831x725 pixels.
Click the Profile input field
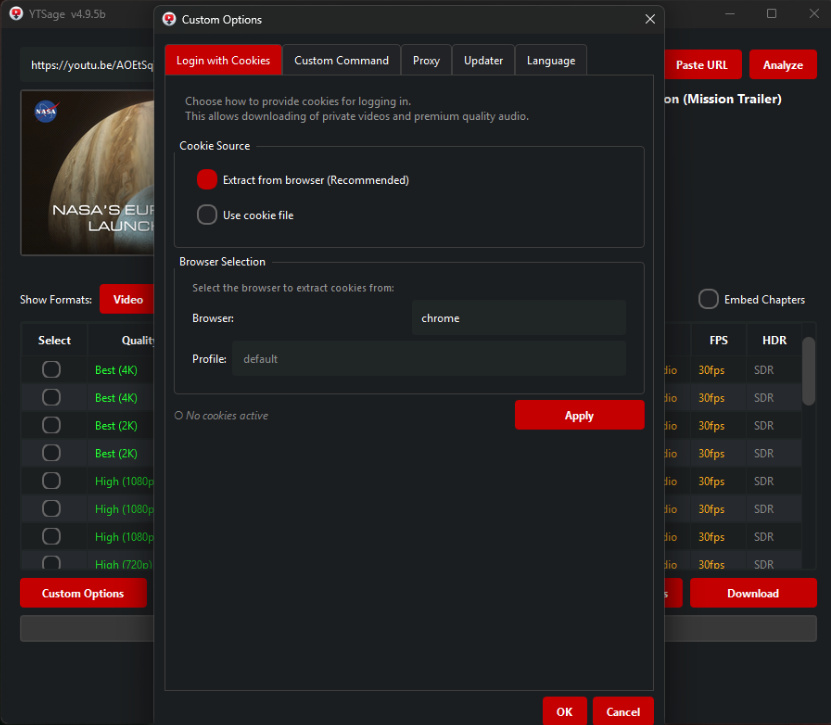pyautogui.click(x=428, y=359)
